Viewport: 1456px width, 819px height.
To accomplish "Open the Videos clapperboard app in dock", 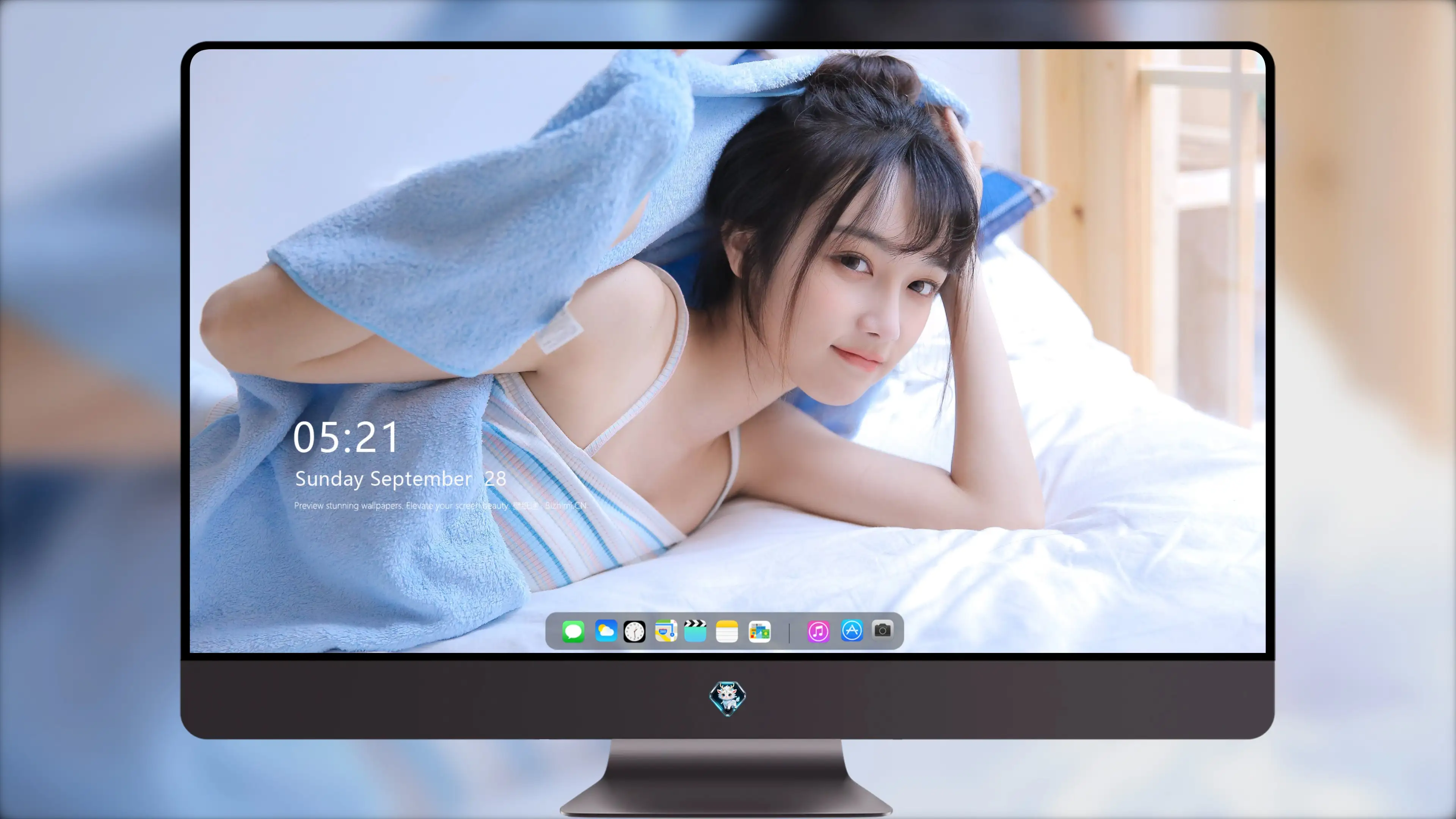I will tap(695, 631).
